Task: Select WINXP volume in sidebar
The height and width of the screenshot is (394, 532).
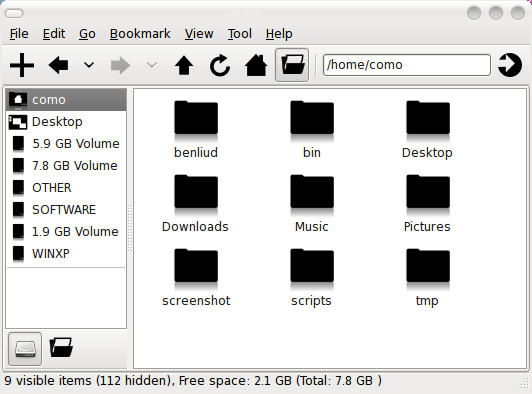Action: point(66,254)
